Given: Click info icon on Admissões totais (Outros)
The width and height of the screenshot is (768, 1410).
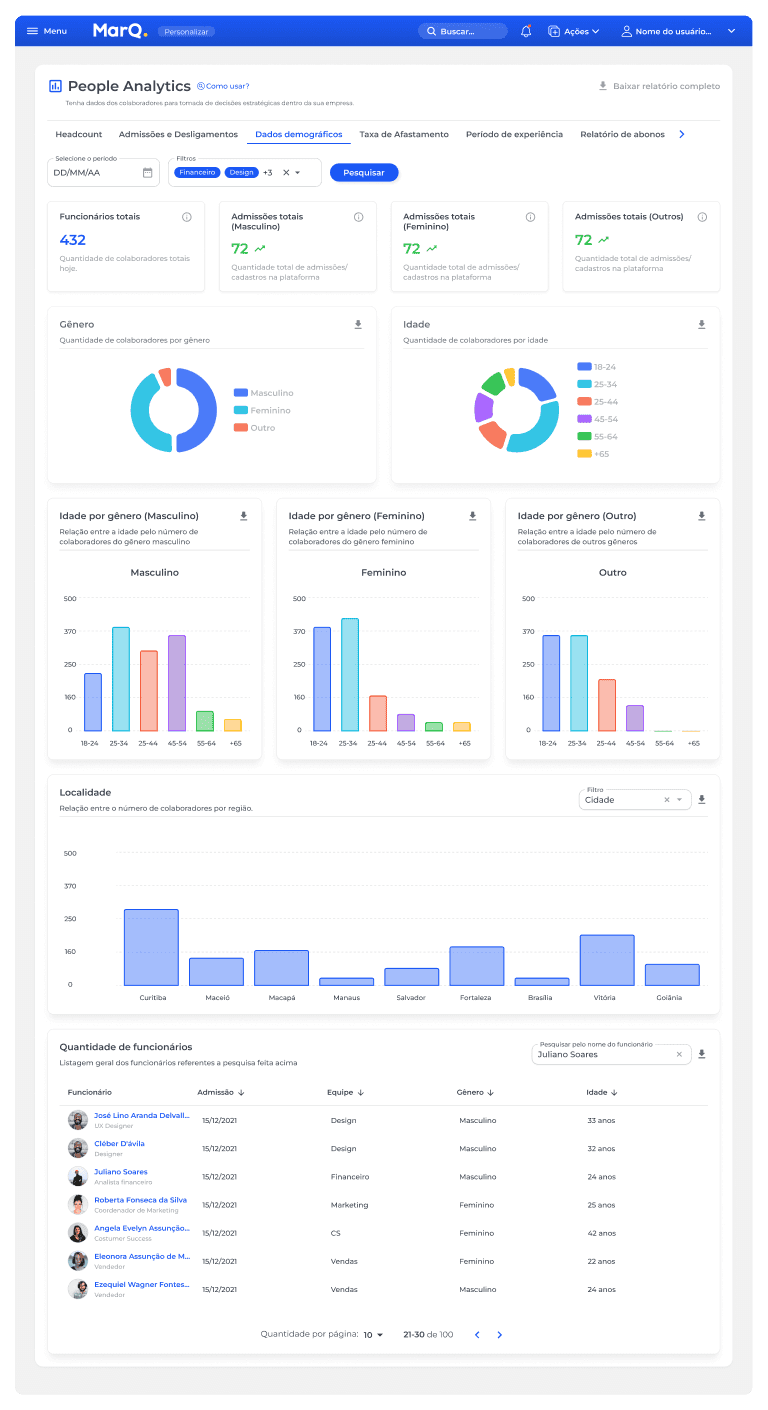Looking at the screenshot, I should 702,217.
